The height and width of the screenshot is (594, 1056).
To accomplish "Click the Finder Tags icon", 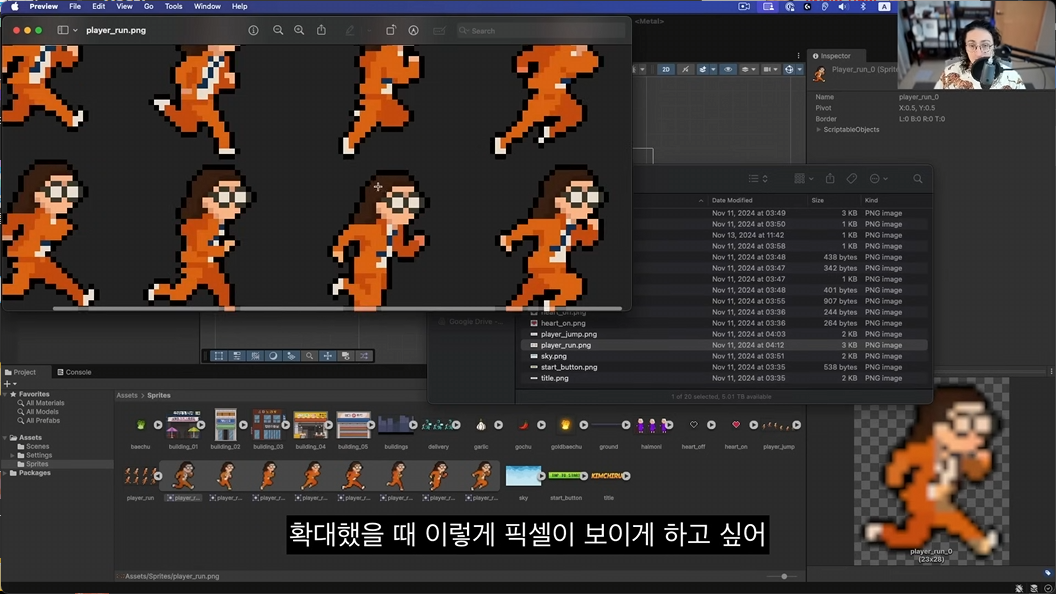I will (851, 178).
